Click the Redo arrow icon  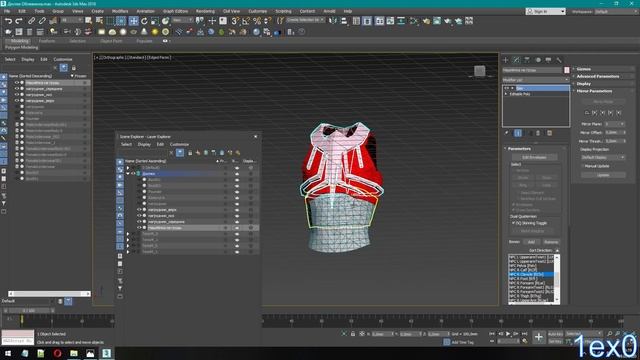tap(19, 21)
